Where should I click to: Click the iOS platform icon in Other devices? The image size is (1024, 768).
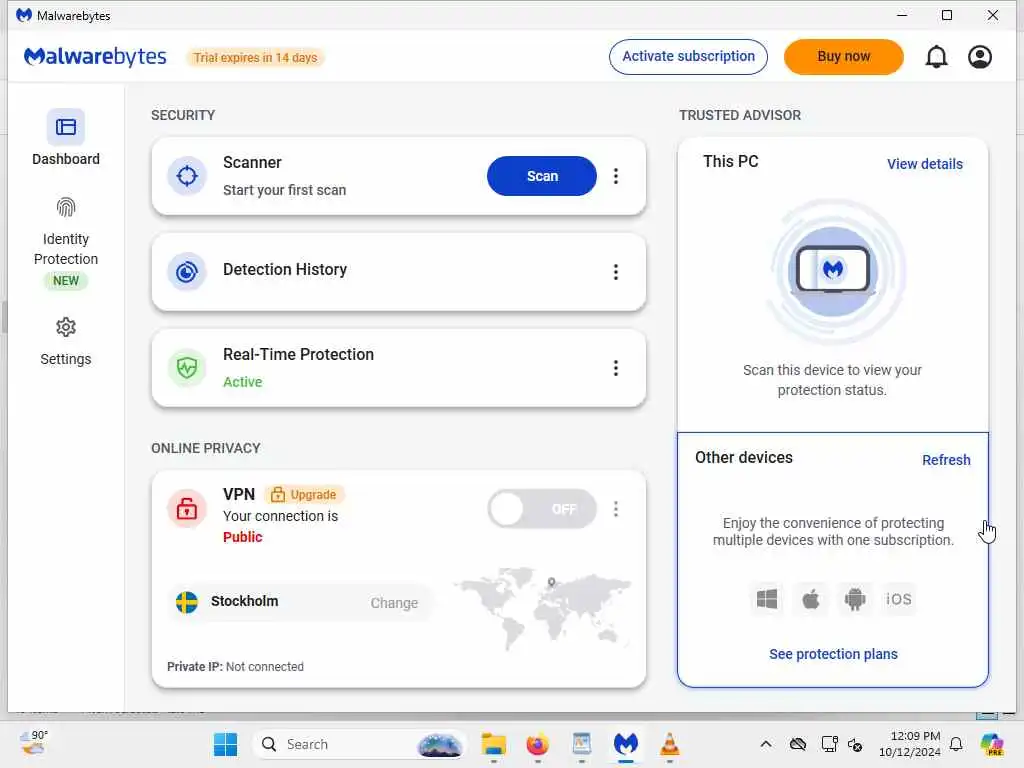tap(899, 599)
